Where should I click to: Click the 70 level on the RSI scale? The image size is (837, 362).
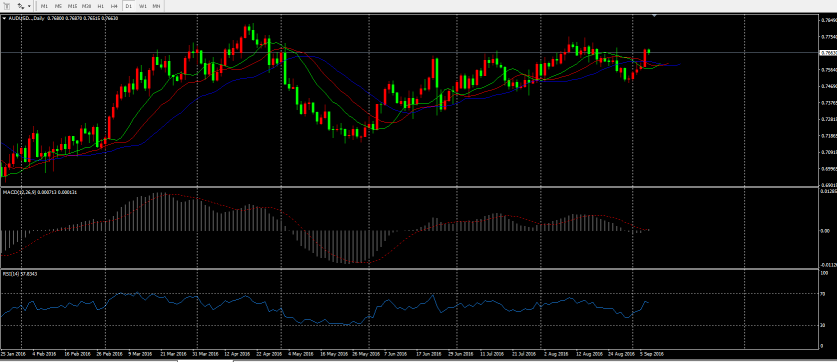pos(823,294)
